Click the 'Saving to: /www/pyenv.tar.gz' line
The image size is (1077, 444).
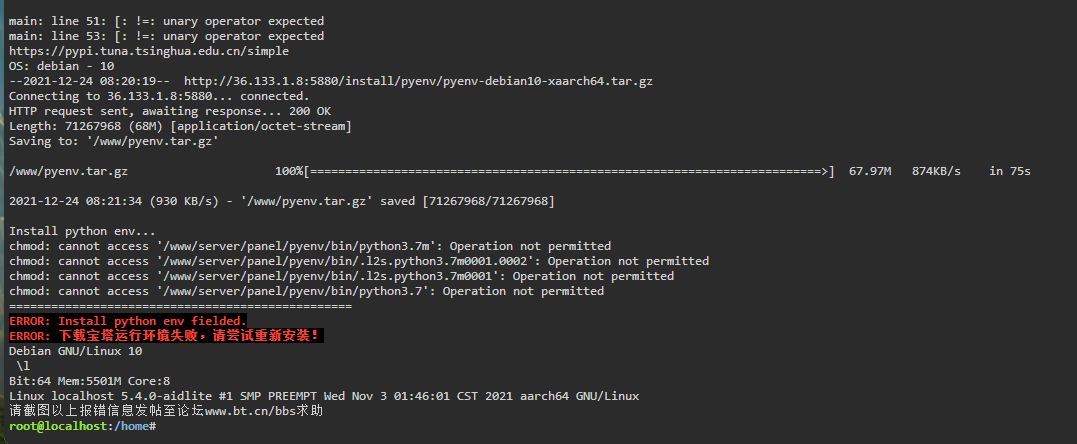click(114, 142)
